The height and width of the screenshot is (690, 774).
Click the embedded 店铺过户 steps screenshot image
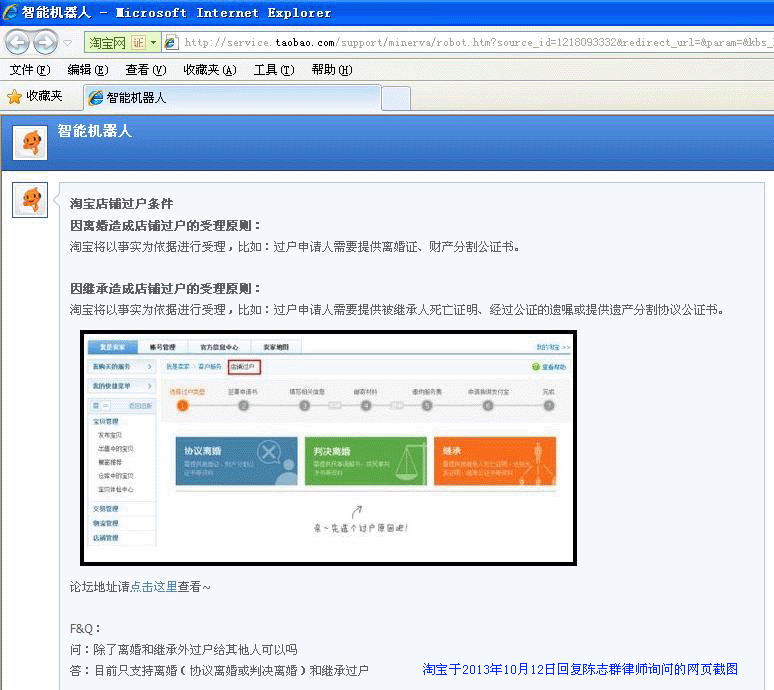[x=328, y=448]
